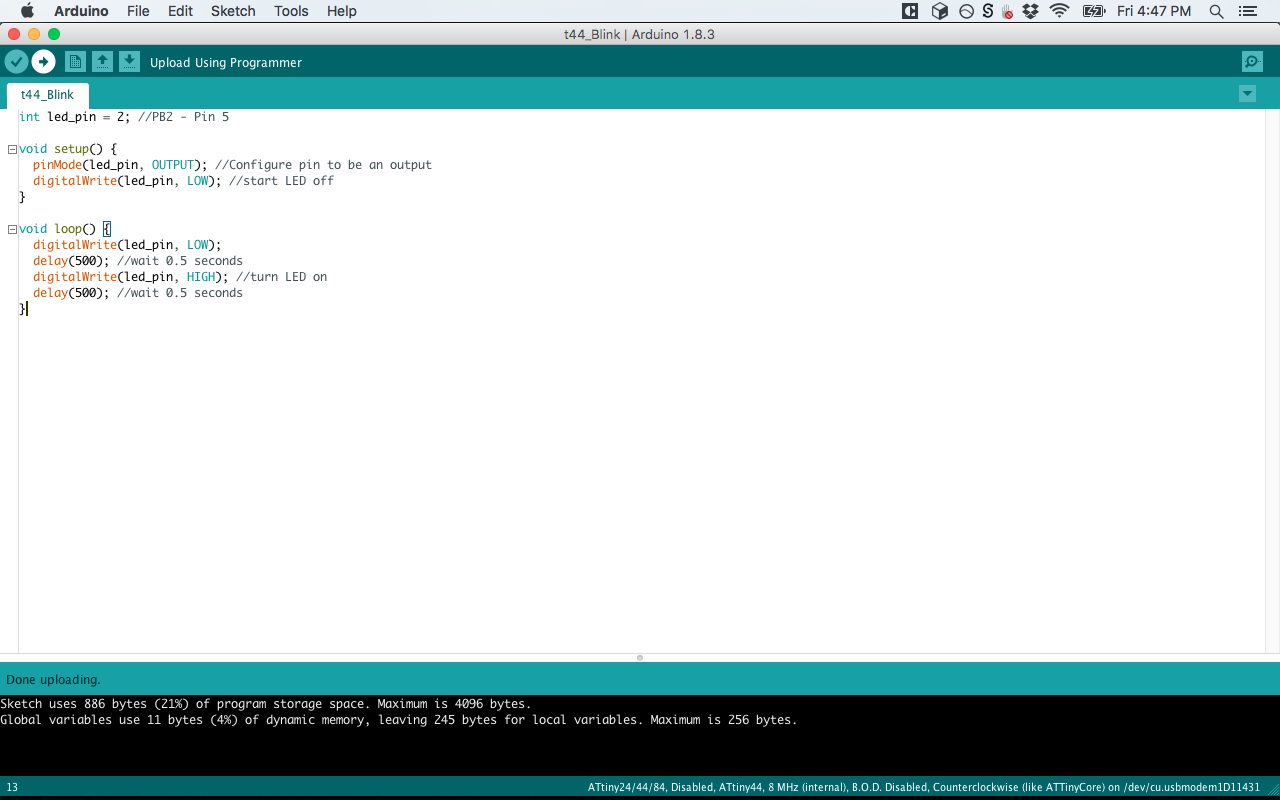
Task: Select the t44_Blink tab
Action: tap(47, 95)
